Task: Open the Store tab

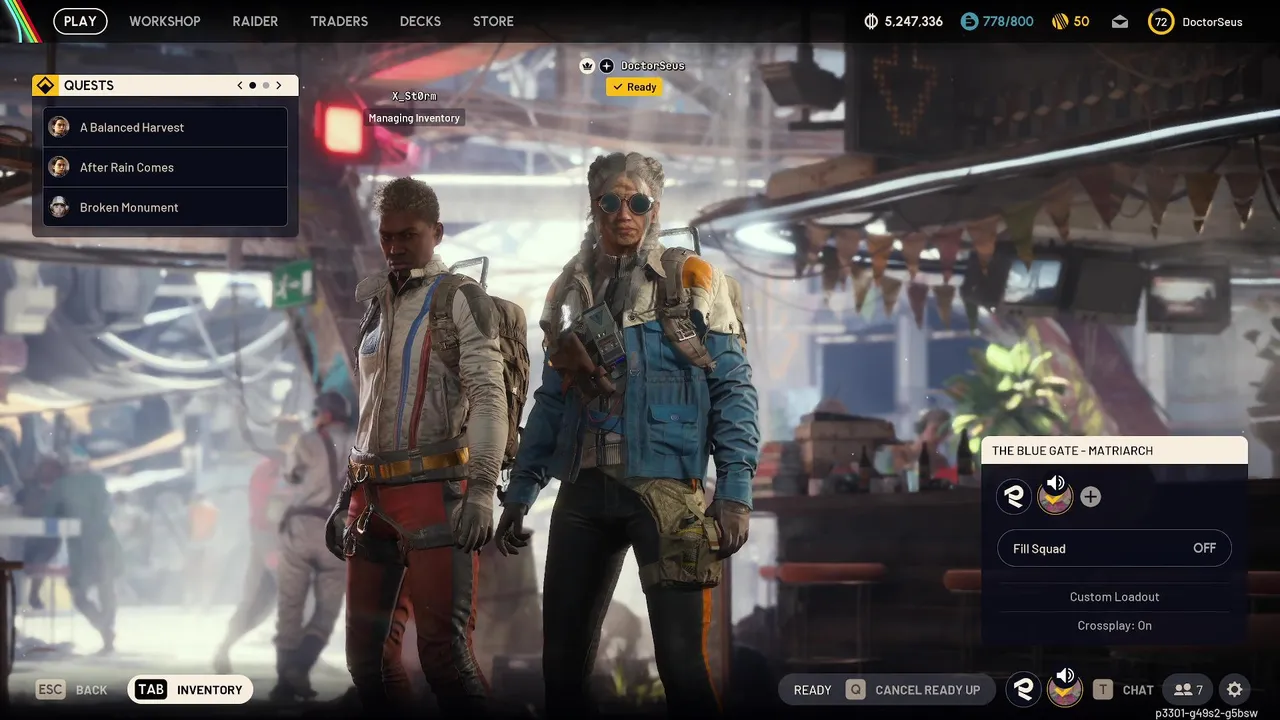Action: (x=493, y=21)
